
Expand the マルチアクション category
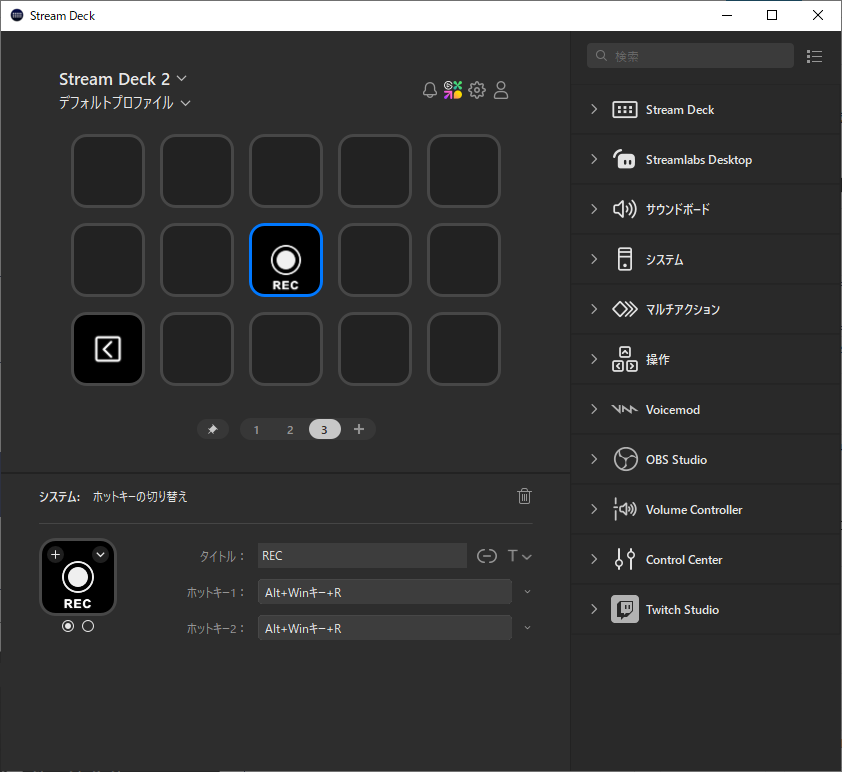click(594, 309)
